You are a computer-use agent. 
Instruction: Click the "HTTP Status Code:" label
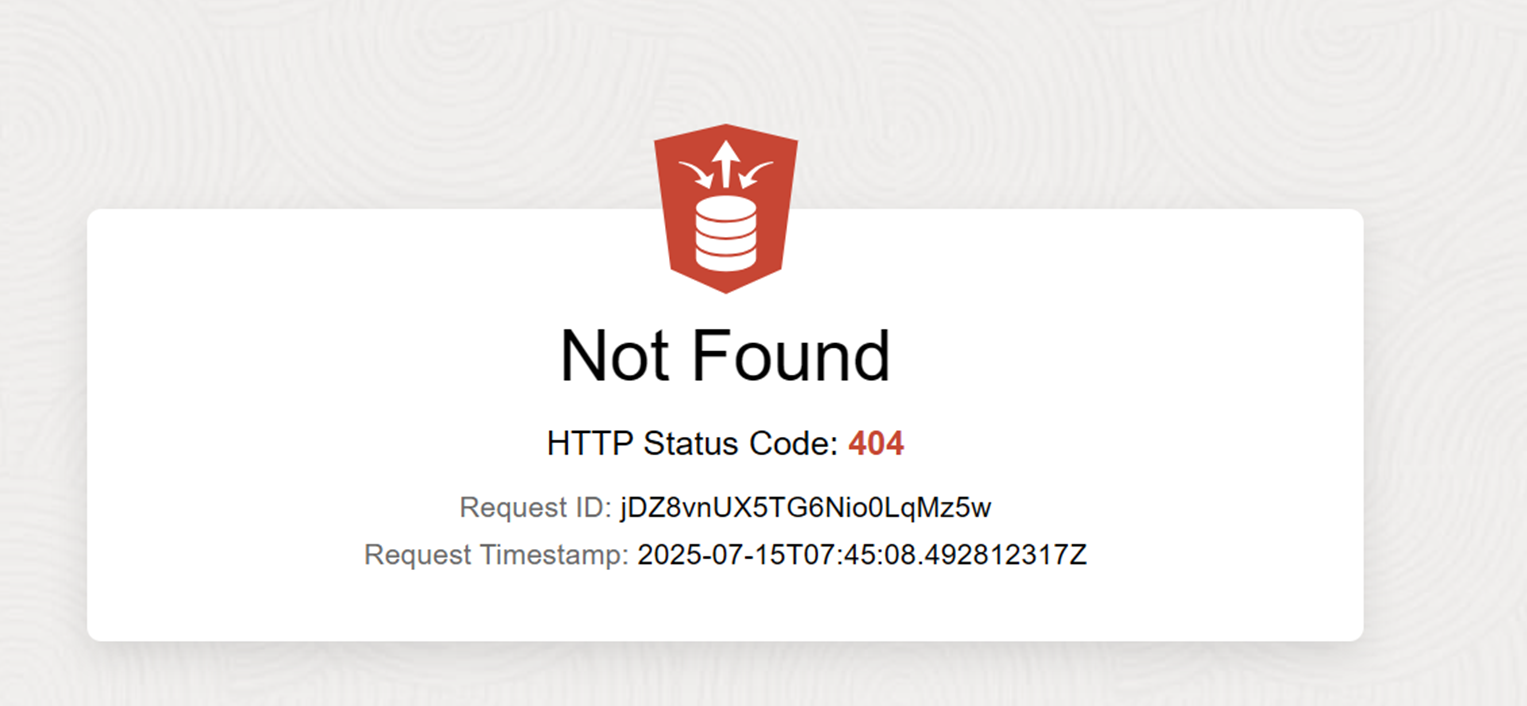point(693,443)
